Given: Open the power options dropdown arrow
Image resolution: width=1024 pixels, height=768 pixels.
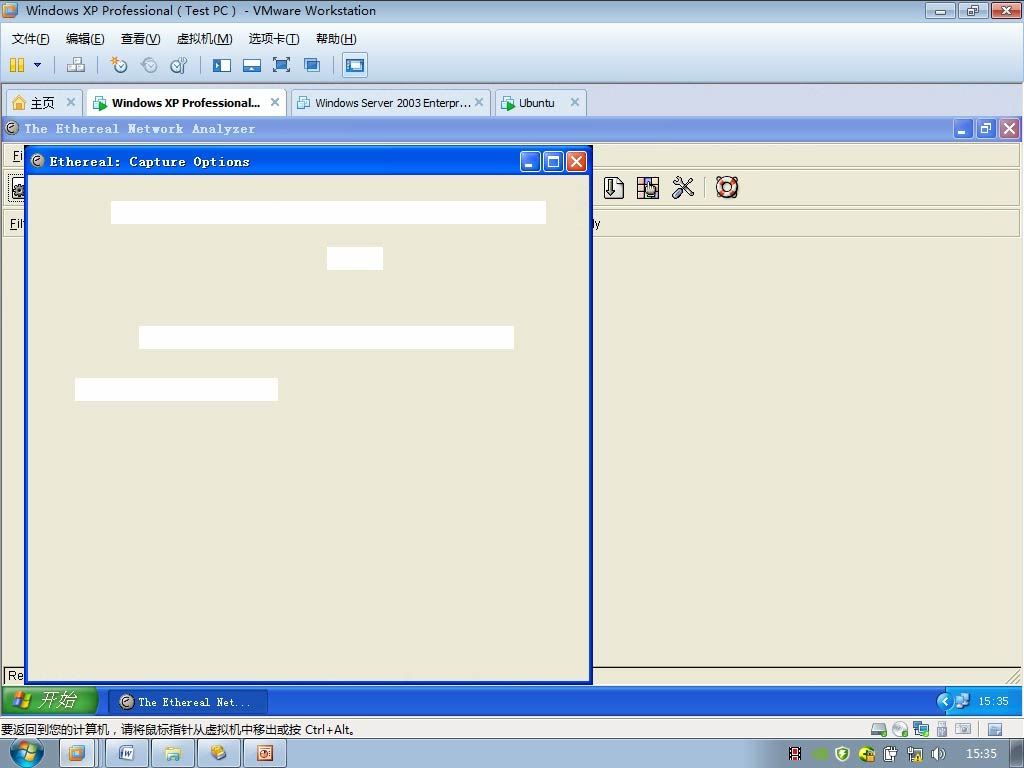Looking at the screenshot, I should pyautogui.click(x=37, y=65).
